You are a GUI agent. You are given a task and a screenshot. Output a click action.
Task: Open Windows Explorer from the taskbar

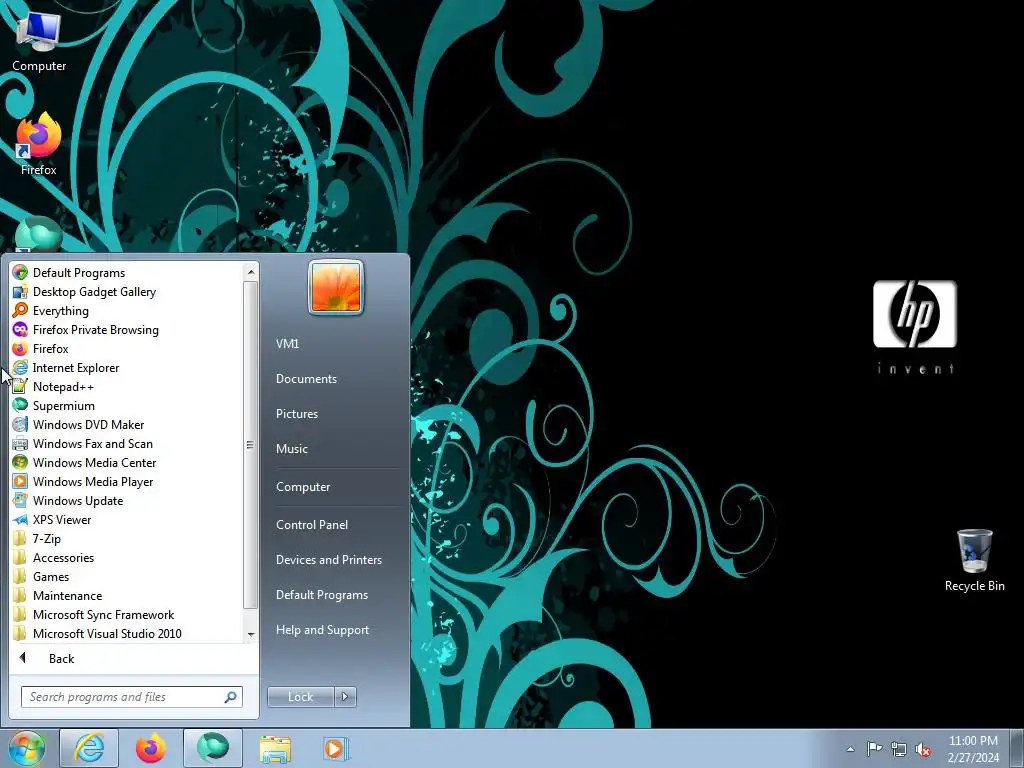tap(275, 748)
